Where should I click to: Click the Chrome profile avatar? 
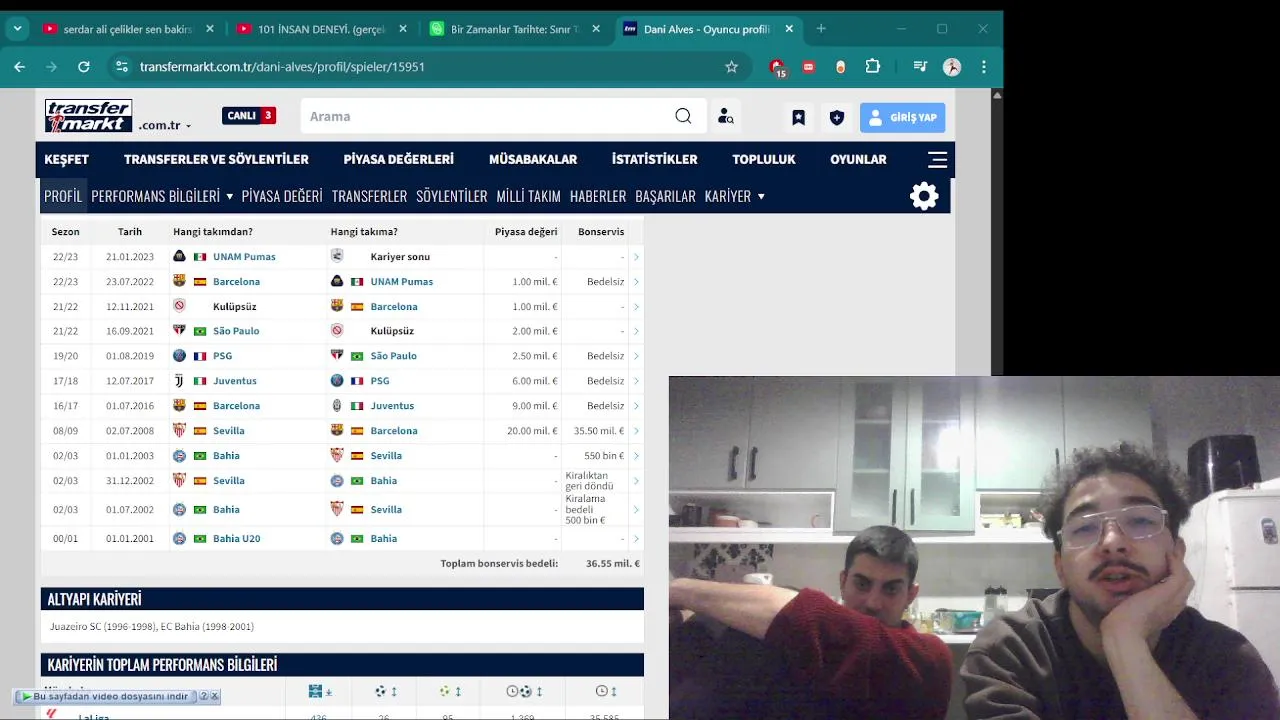pos(952,67)
